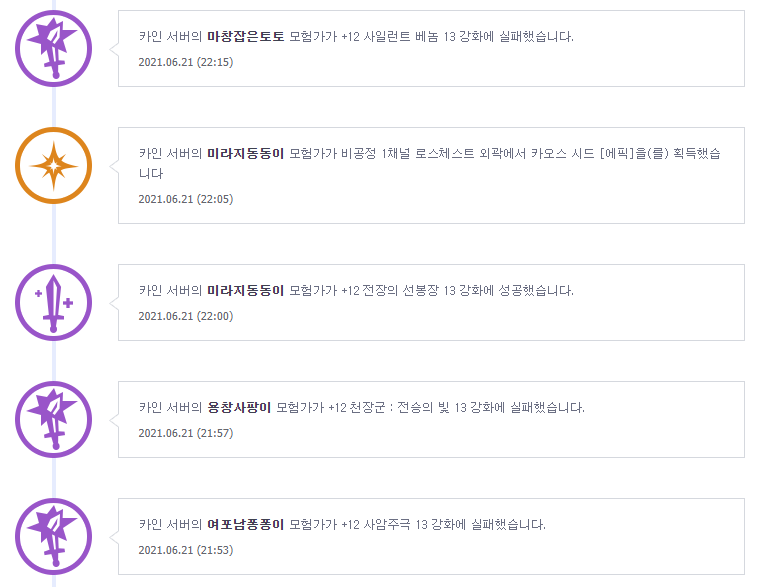The image size is (772, 587).
Task: Click the broken-sword icon beside the 21:57 entry
Action: click(54, 420)
